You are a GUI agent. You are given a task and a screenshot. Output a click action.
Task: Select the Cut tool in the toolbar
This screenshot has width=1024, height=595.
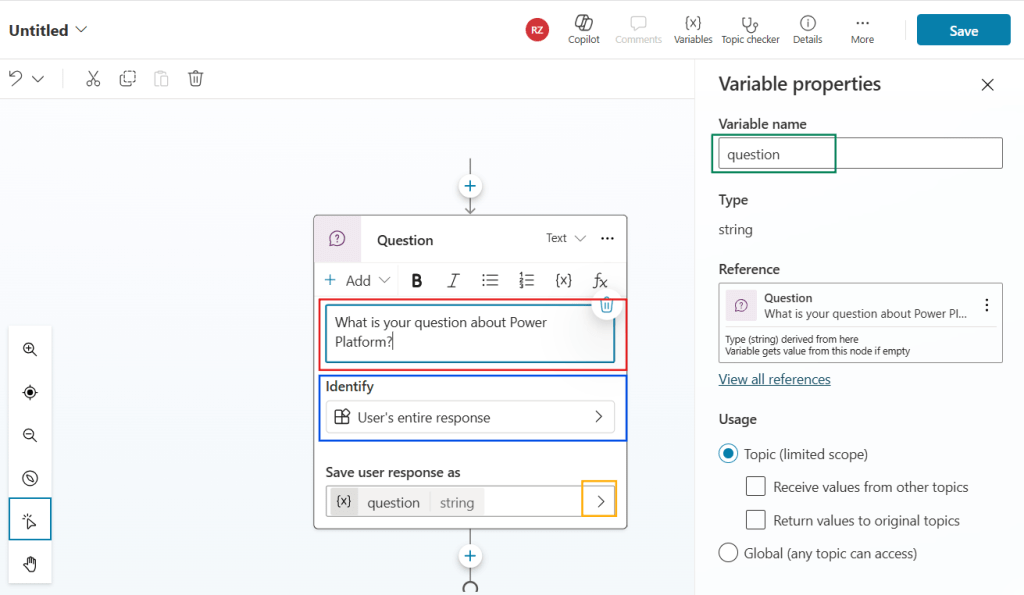coord(93,78)
